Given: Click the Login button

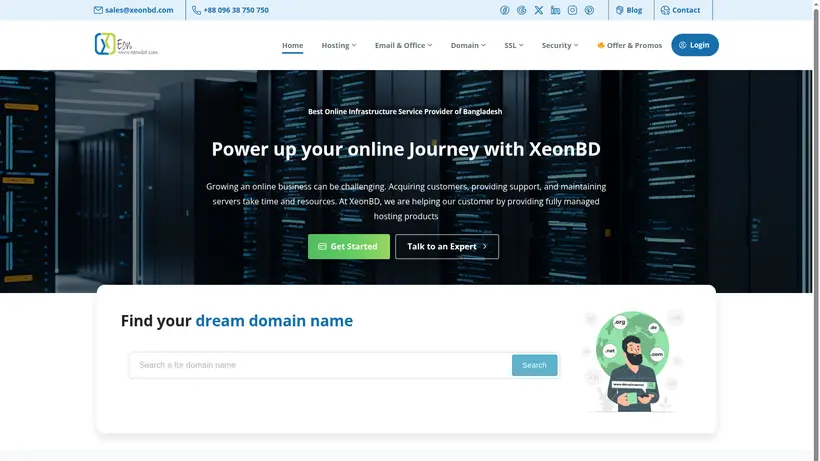Looking at the screenshot, I should click(x=694, y=45).
